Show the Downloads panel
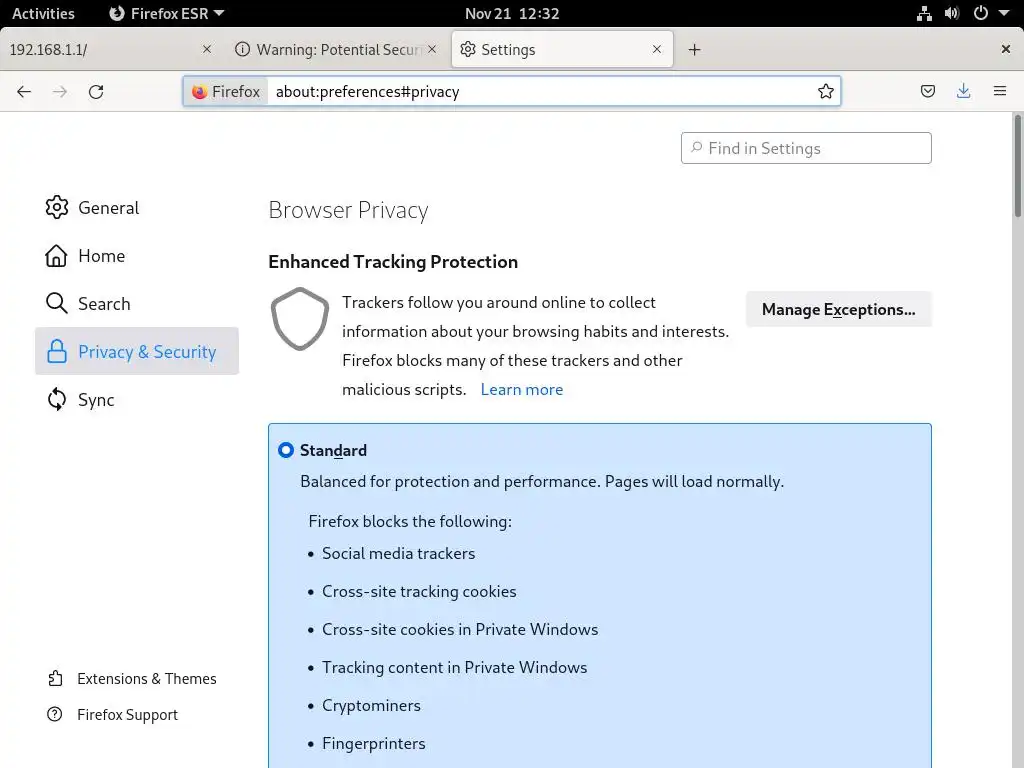This screenshot has height=768, width=1024. point(963,91)
